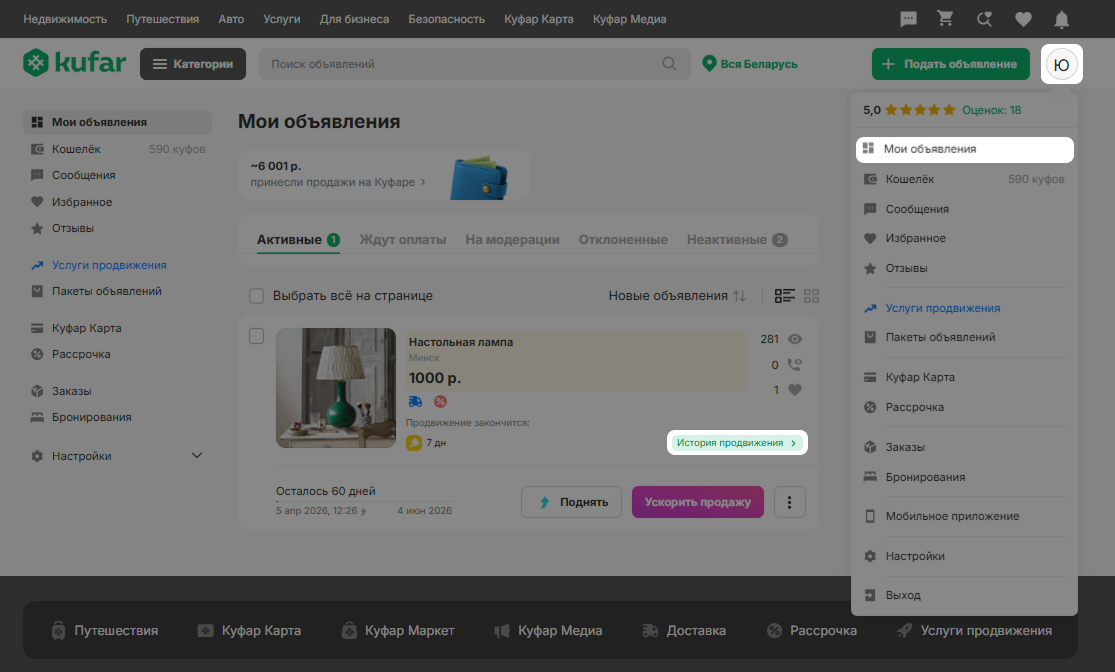Open Новые объявления sort dropdown
Viewport: 1115px width, 672px height.
677,296
